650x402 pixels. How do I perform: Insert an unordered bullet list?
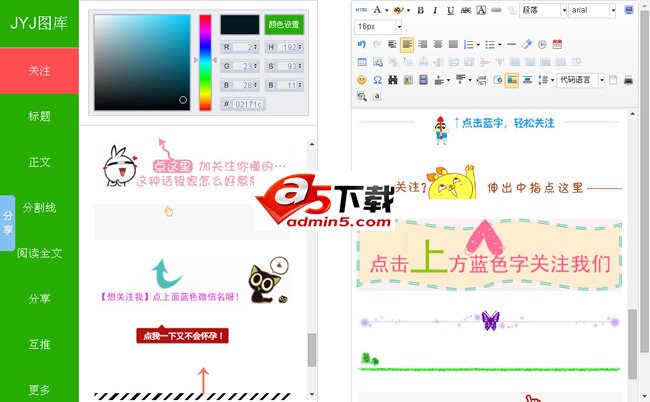coord(490,44)
